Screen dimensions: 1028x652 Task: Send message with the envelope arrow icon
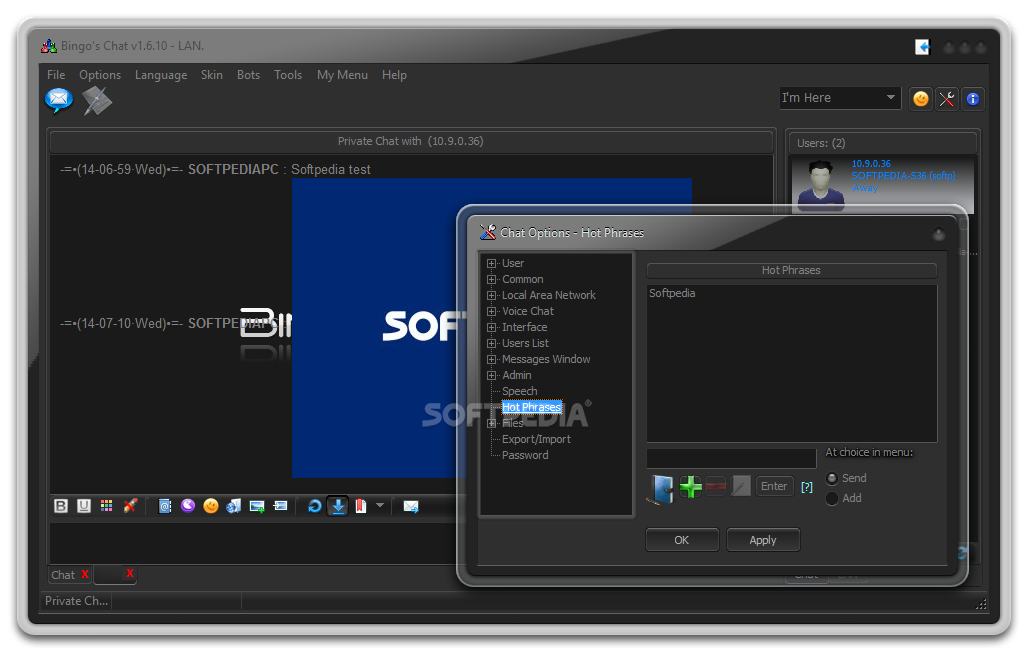(411, 506)
